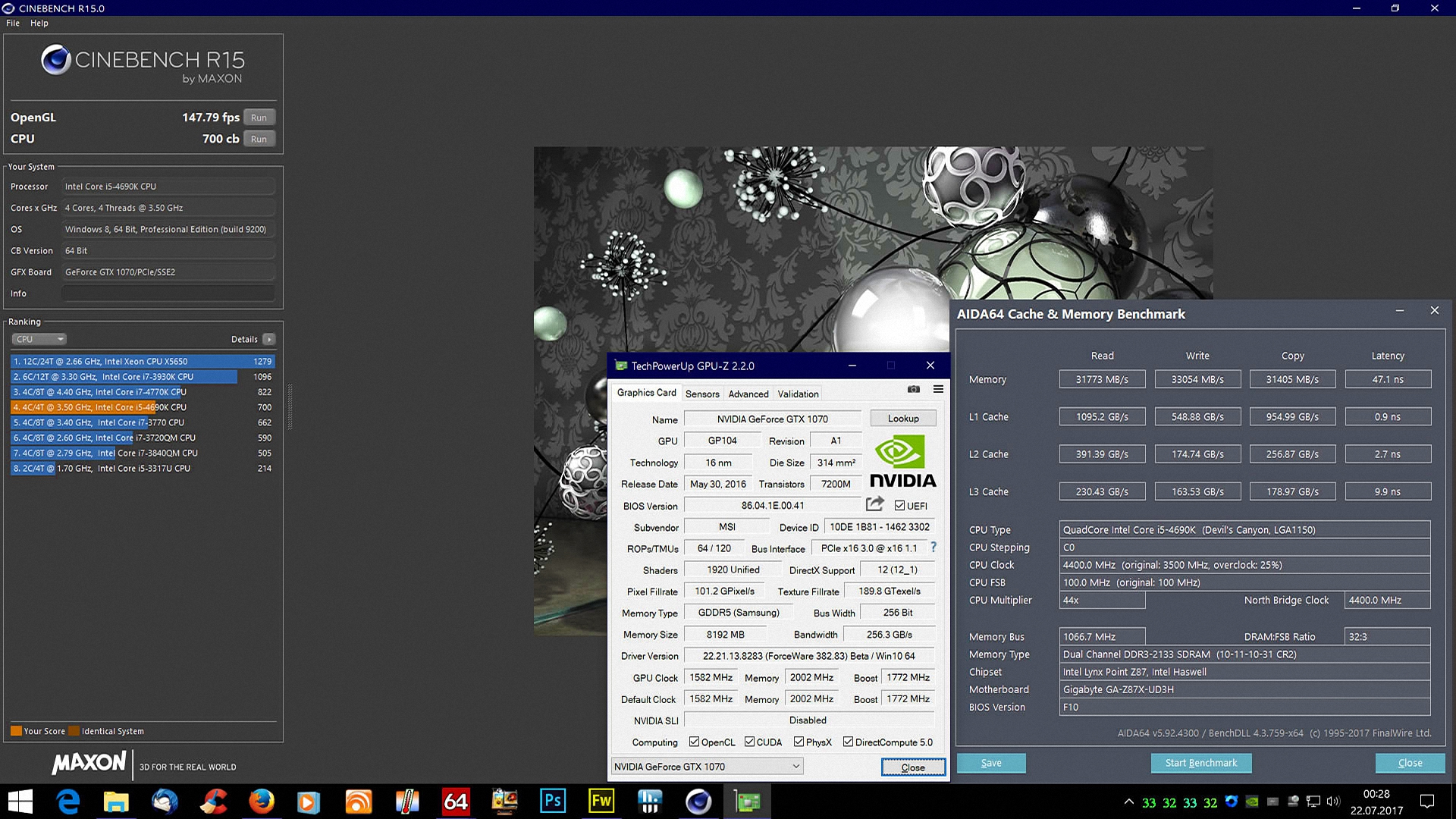Screen dimensions: 1456x819
Task: Open Firefox from the taskbar
Action: tap(262, 802)
